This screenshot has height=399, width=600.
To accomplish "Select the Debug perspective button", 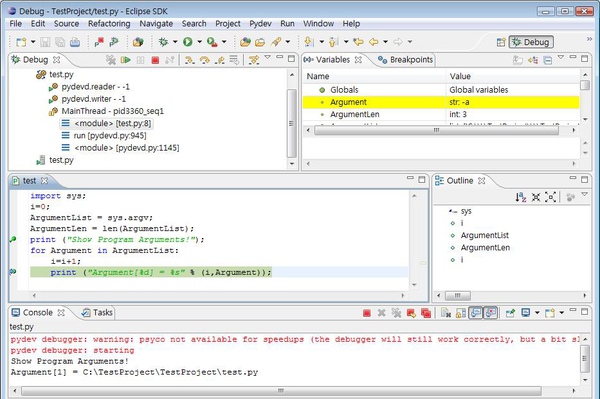I will click(531, 42).
